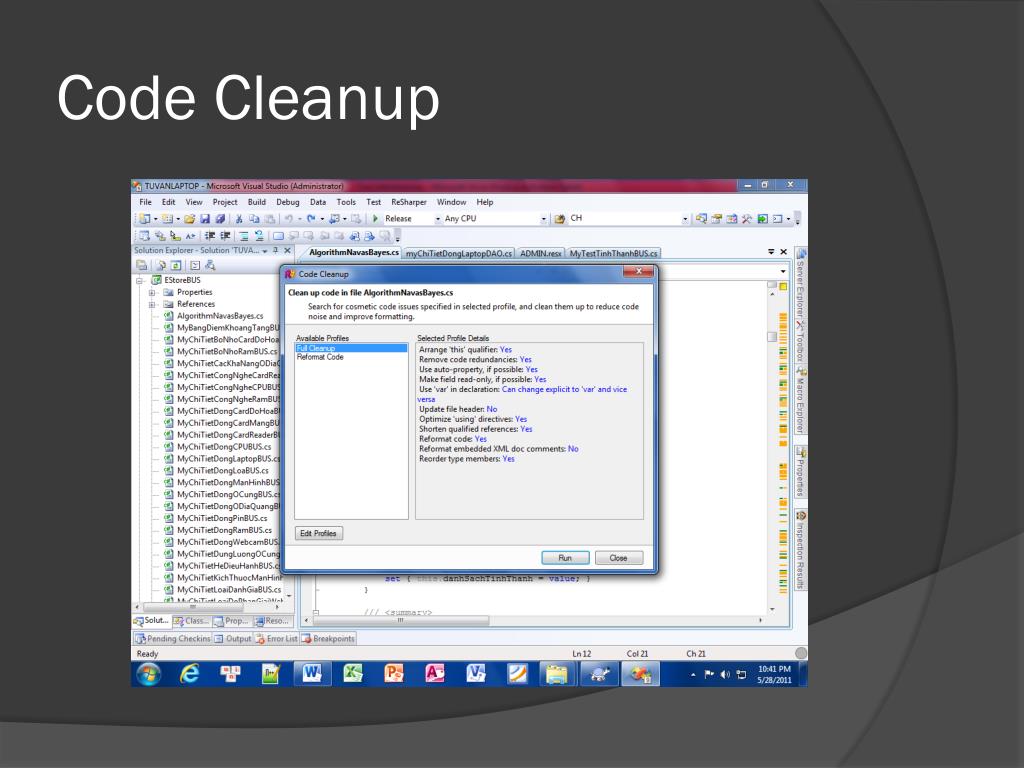Open the CH find combo box dropdown
Image resolution: width=1024 pixels, height=768 pixels.
(685, 219)
